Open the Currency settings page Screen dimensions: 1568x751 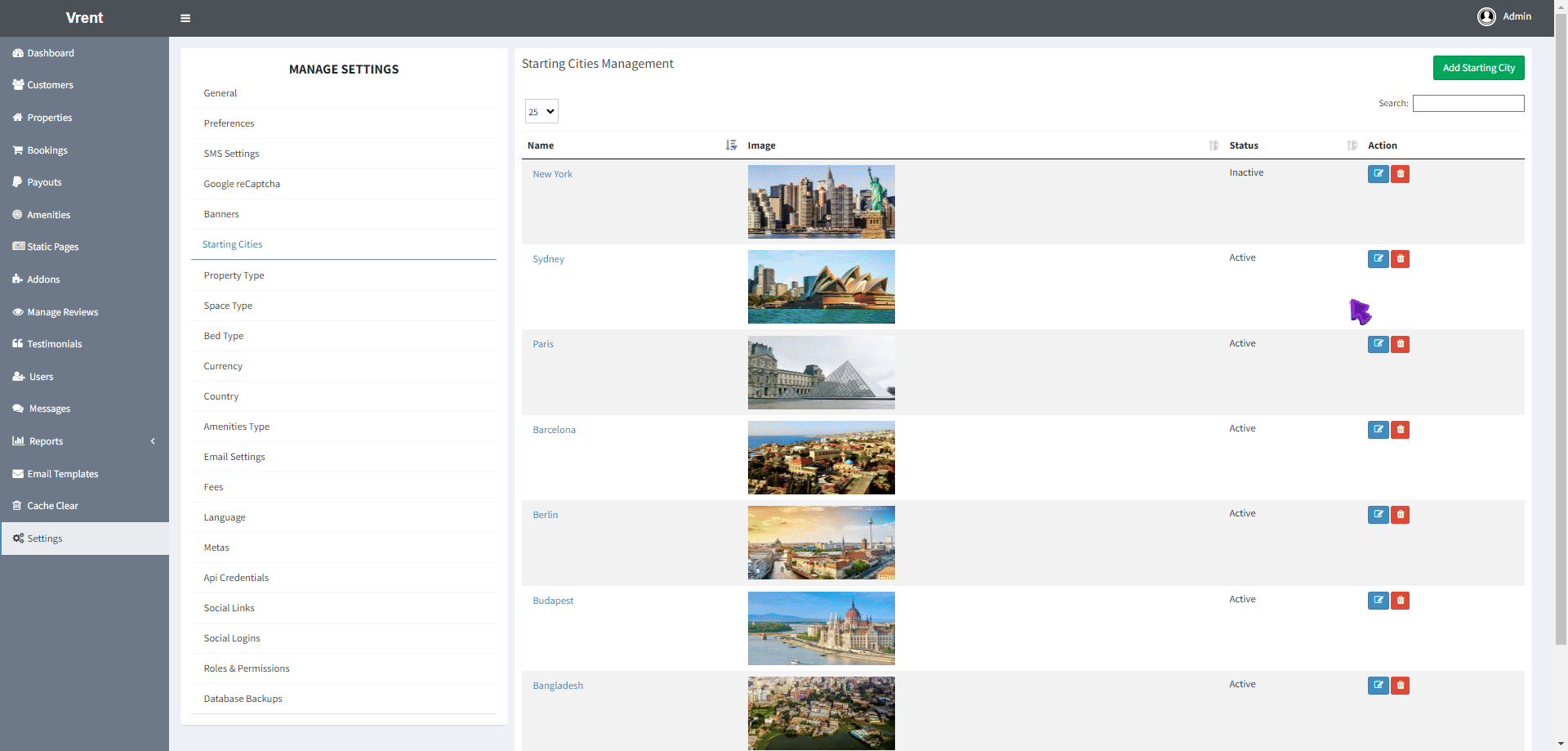[x=223, y=366]
